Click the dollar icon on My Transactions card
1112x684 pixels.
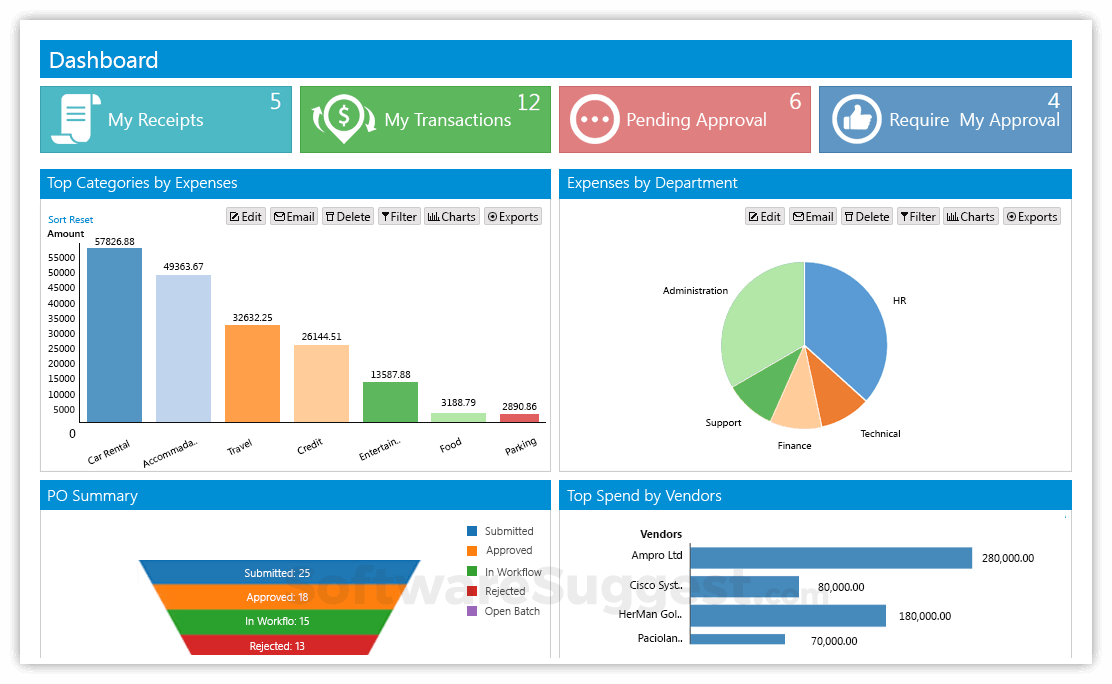click(x=343, y=119)
